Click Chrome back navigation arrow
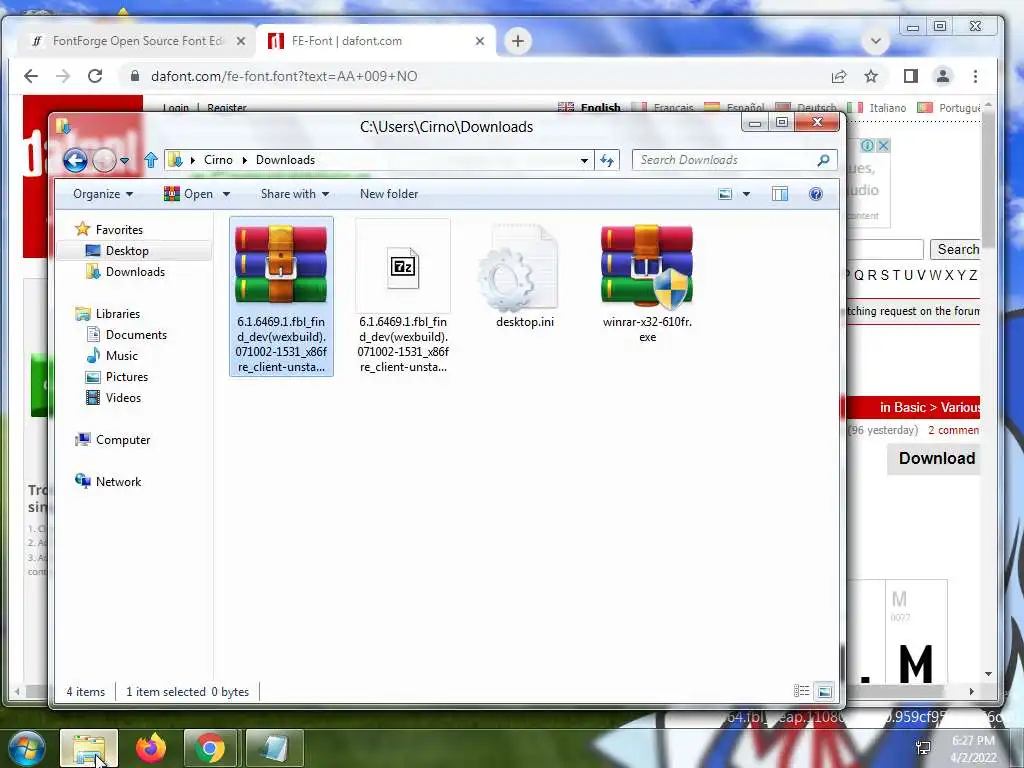Screen dimensions: 1024x768 tap(31, 76)
